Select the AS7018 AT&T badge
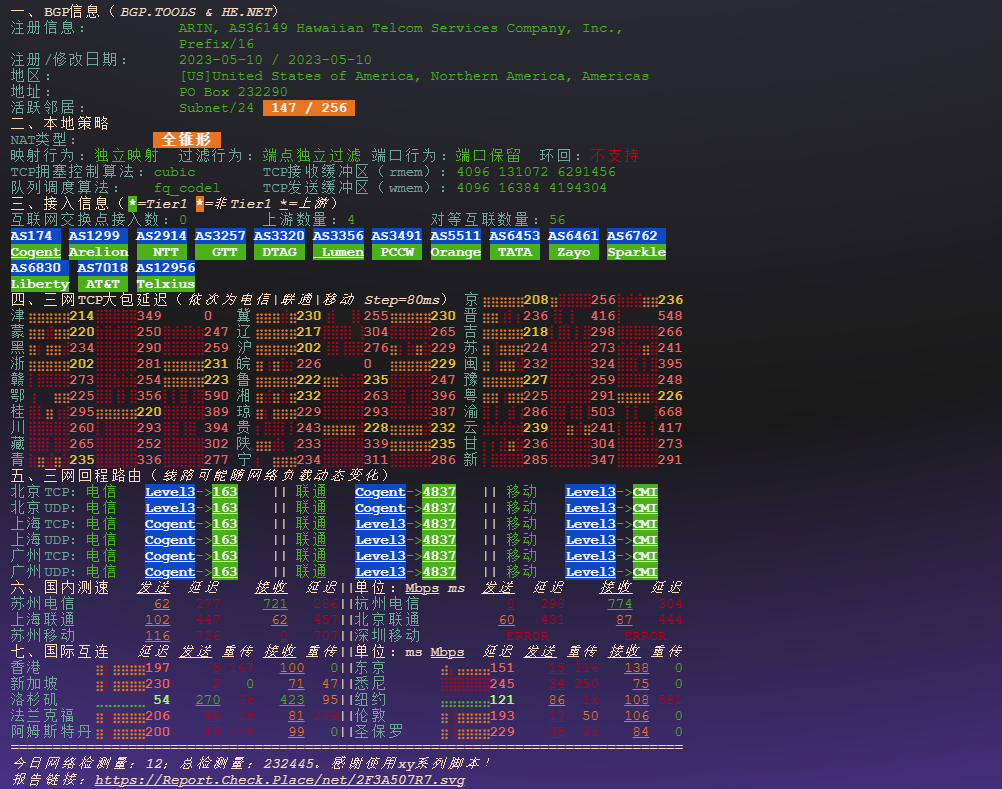The width and height of the screenshot is (1002, 789). pos(101,275)
